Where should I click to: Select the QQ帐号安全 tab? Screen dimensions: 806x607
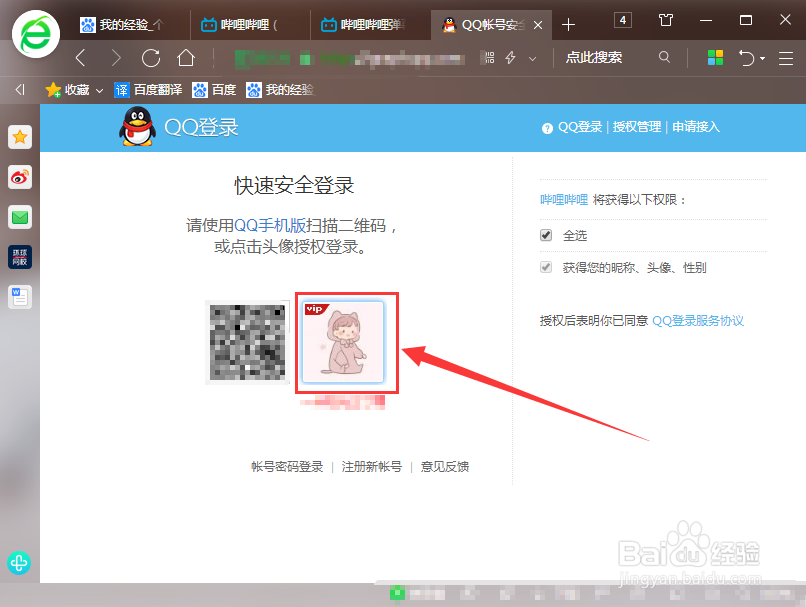483,25
